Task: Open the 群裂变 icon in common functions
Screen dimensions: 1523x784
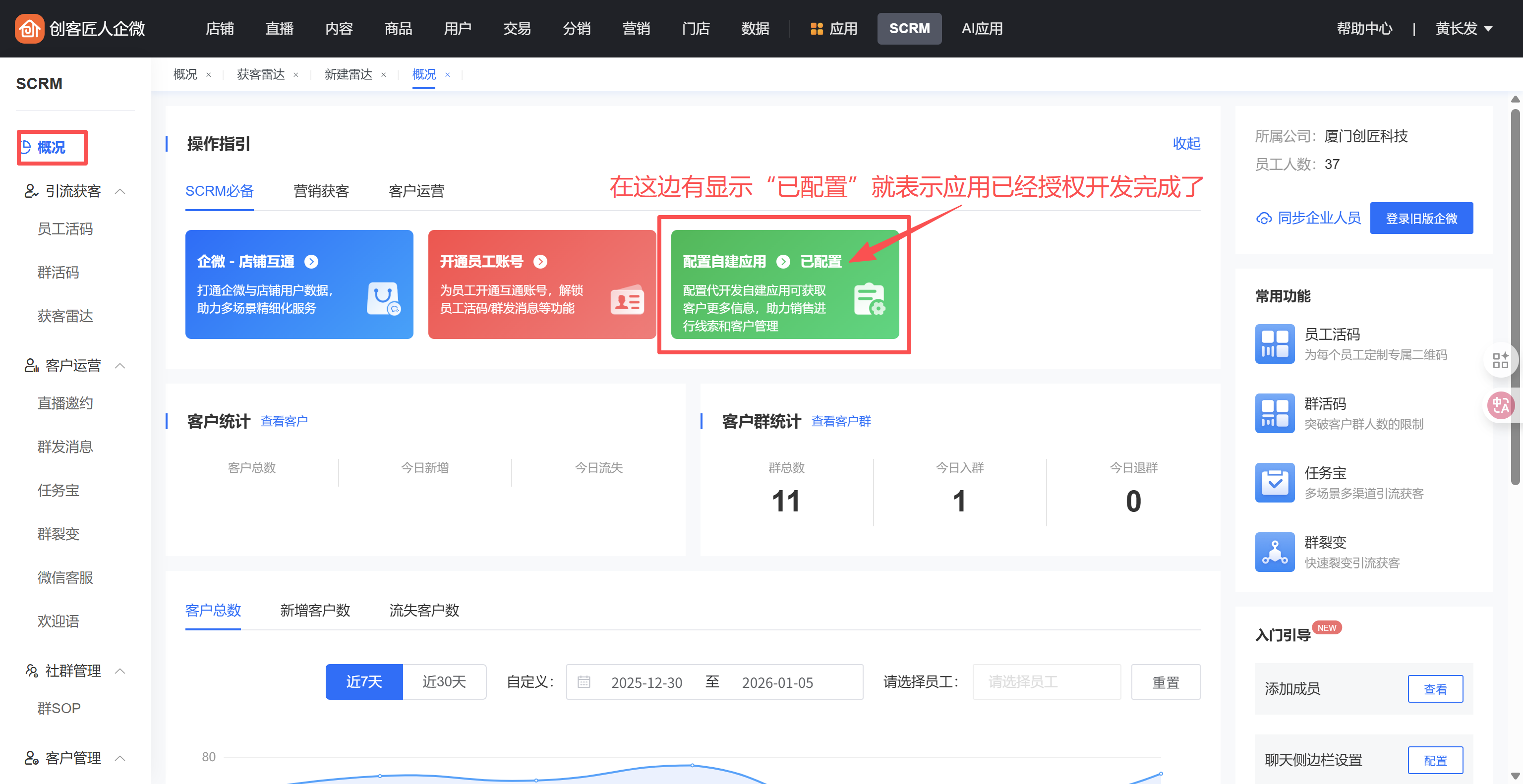Action: pyautogui.click(x=1274, y=552)
